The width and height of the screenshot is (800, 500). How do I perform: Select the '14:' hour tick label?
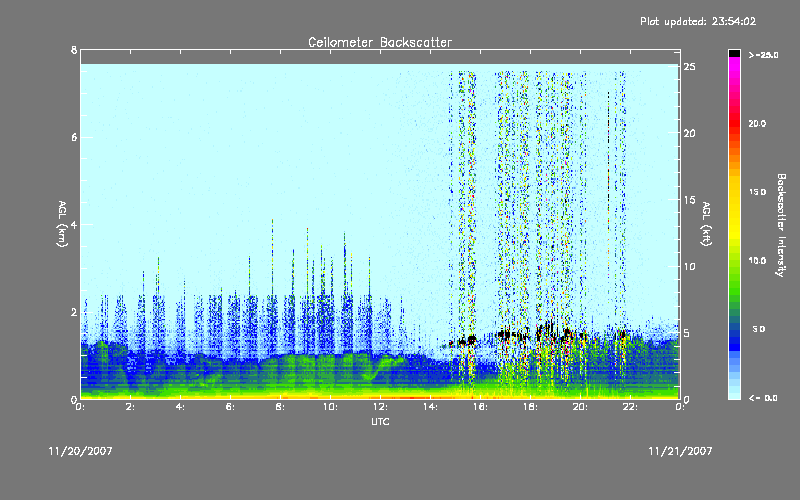430,407
